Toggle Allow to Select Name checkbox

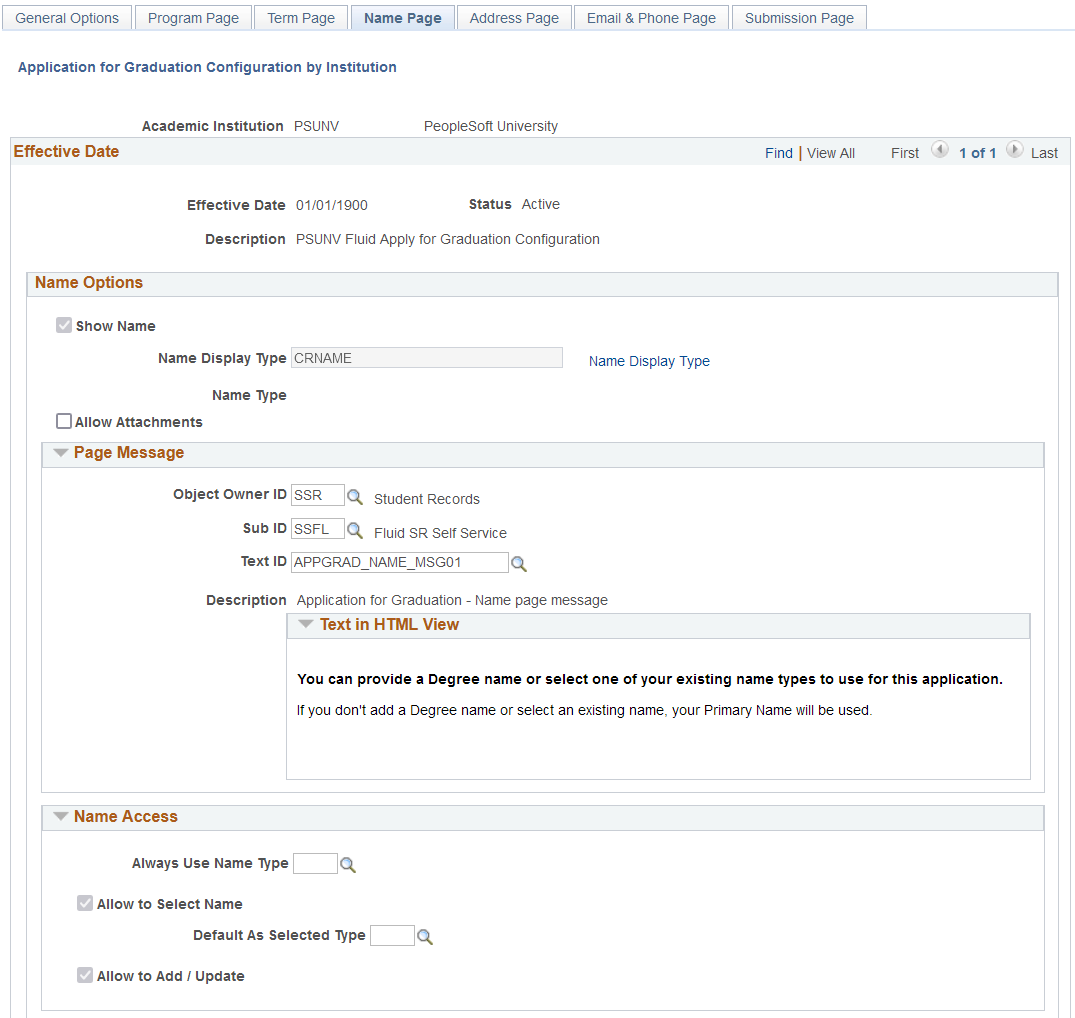(85, 903)
